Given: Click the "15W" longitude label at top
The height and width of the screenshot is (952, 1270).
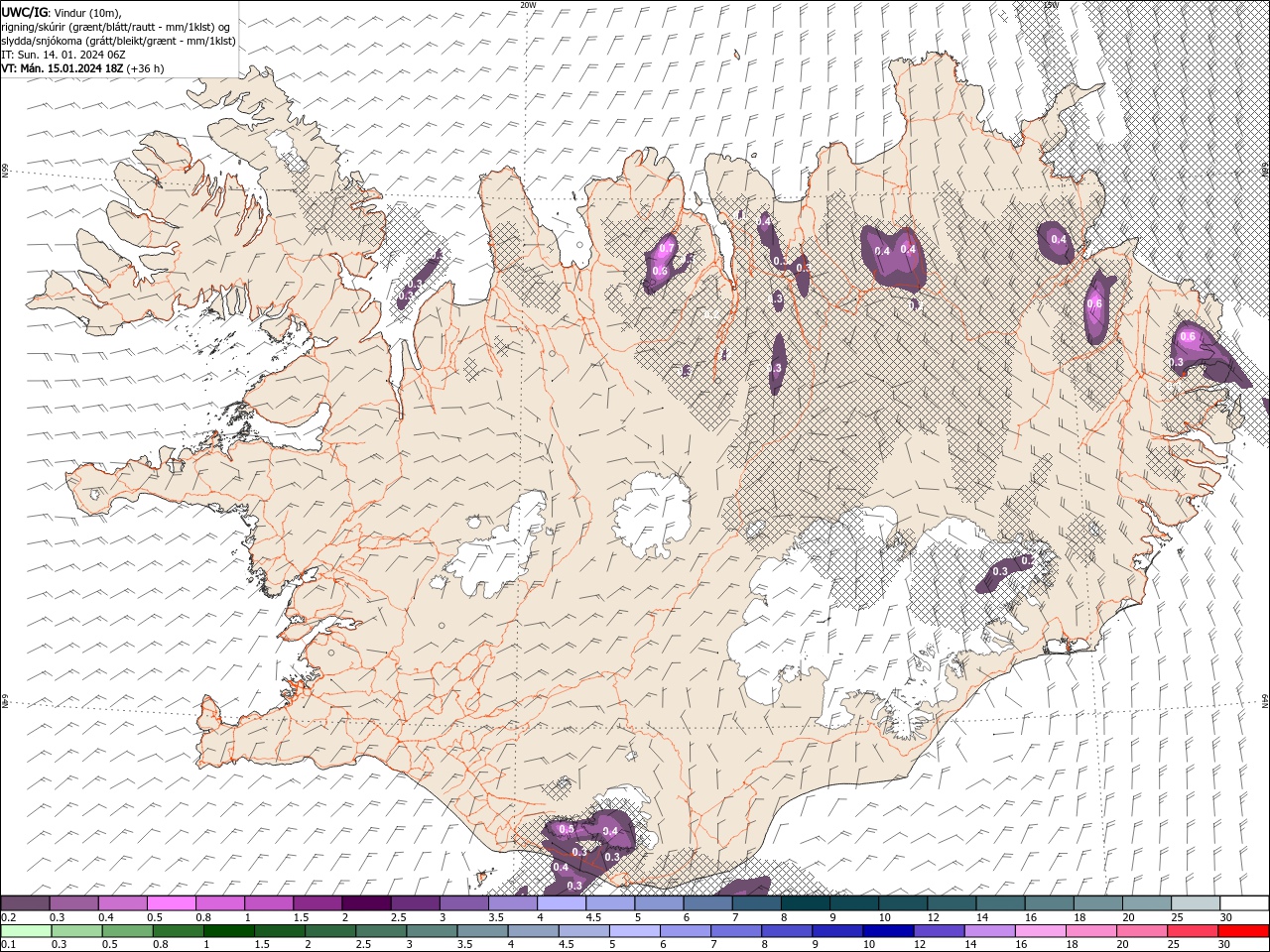Looking at the screenshot, I should click(1051, 5).
